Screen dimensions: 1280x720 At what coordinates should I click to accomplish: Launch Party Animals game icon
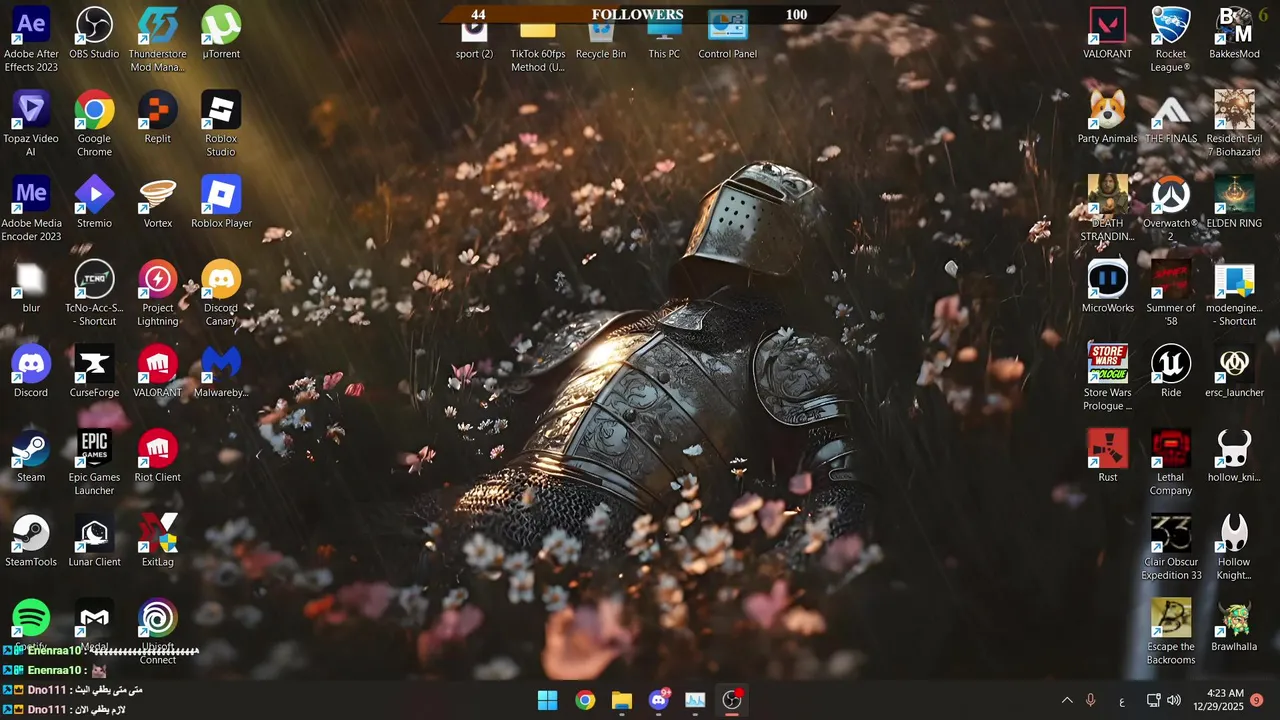tap(1107, 118)
